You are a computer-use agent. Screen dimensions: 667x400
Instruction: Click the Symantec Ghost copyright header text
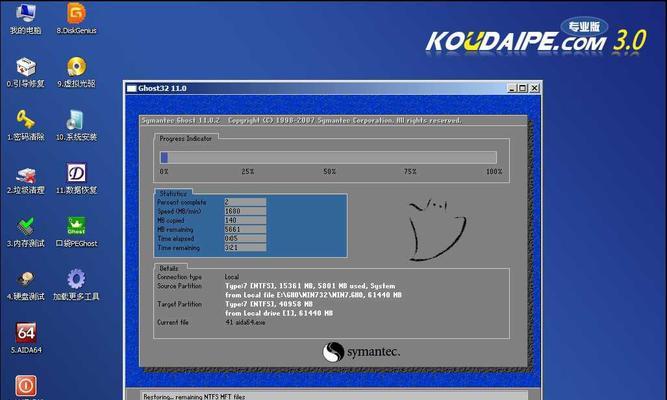[301, 120]
